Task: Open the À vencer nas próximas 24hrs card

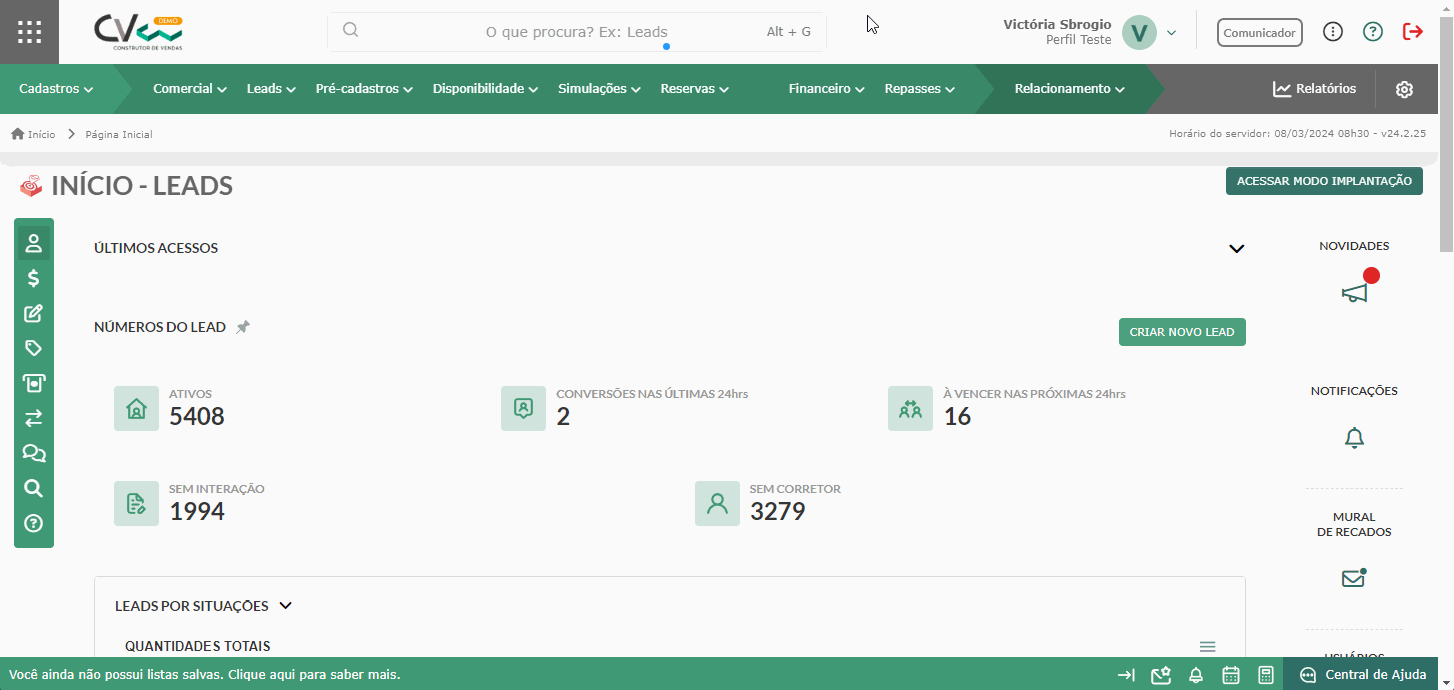Action: point(1007,408)
